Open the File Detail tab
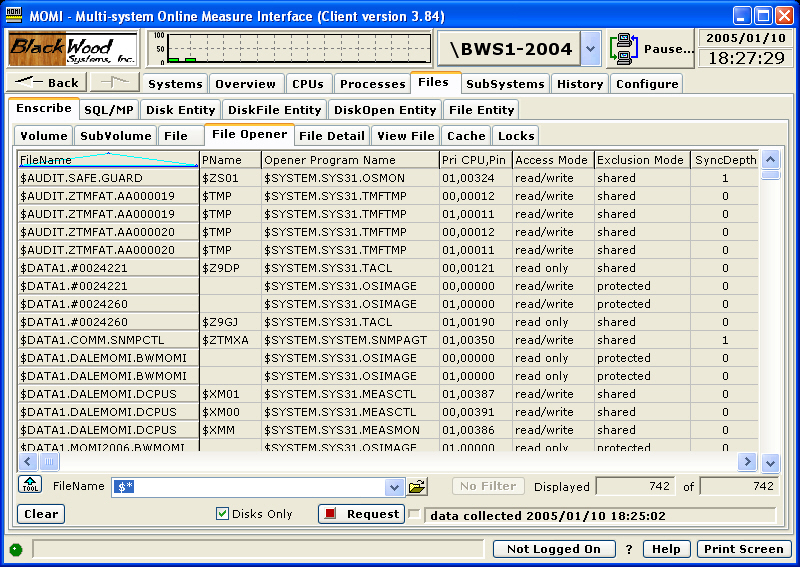Screen dimensions: 800x567 click(x=331, y=136)
